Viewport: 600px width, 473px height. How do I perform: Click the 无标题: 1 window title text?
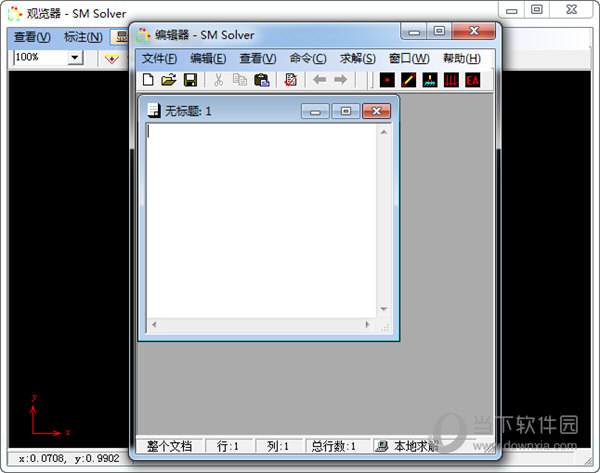[188, 111]
